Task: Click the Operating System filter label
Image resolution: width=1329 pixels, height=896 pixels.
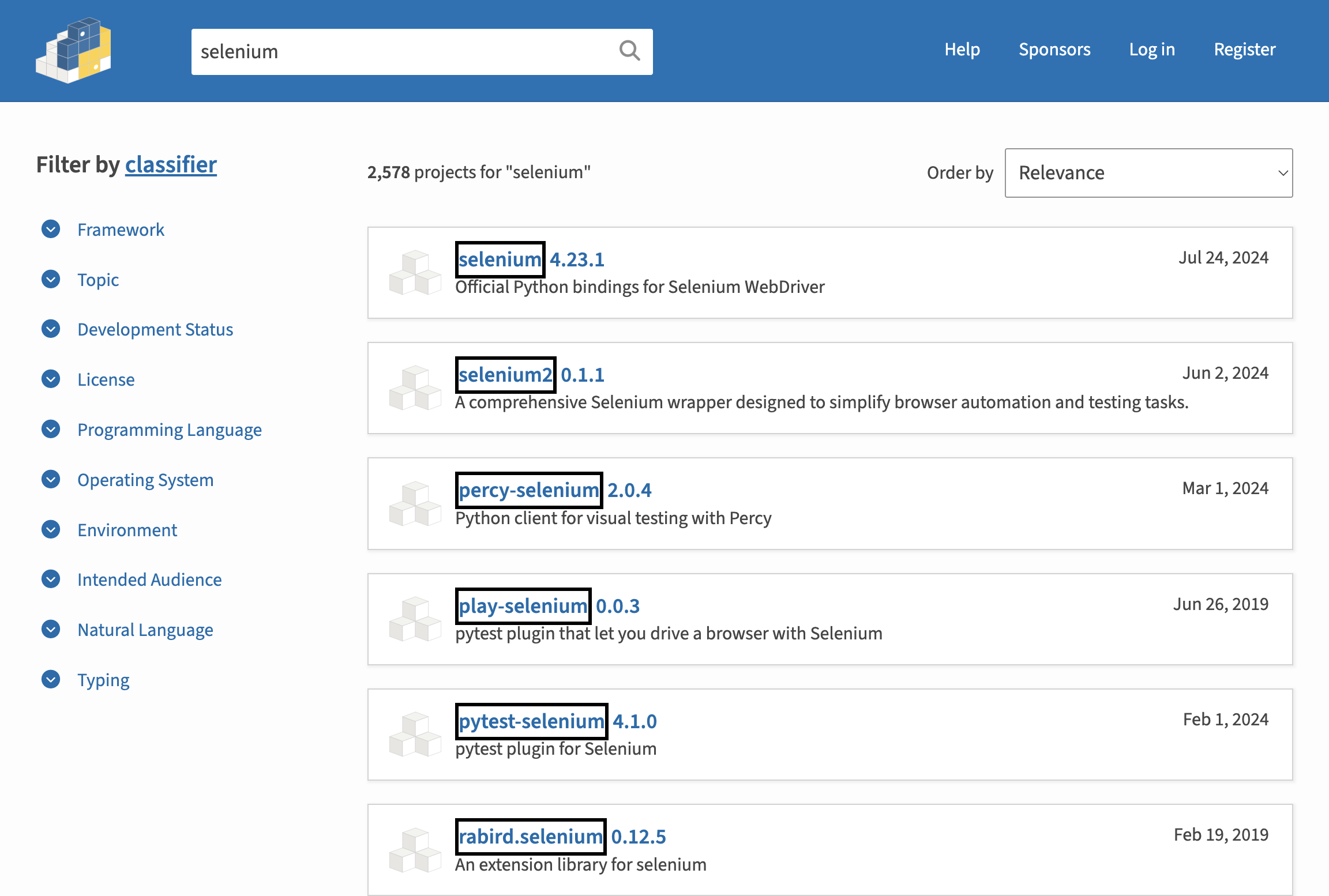Action: [x=145, y=480]
